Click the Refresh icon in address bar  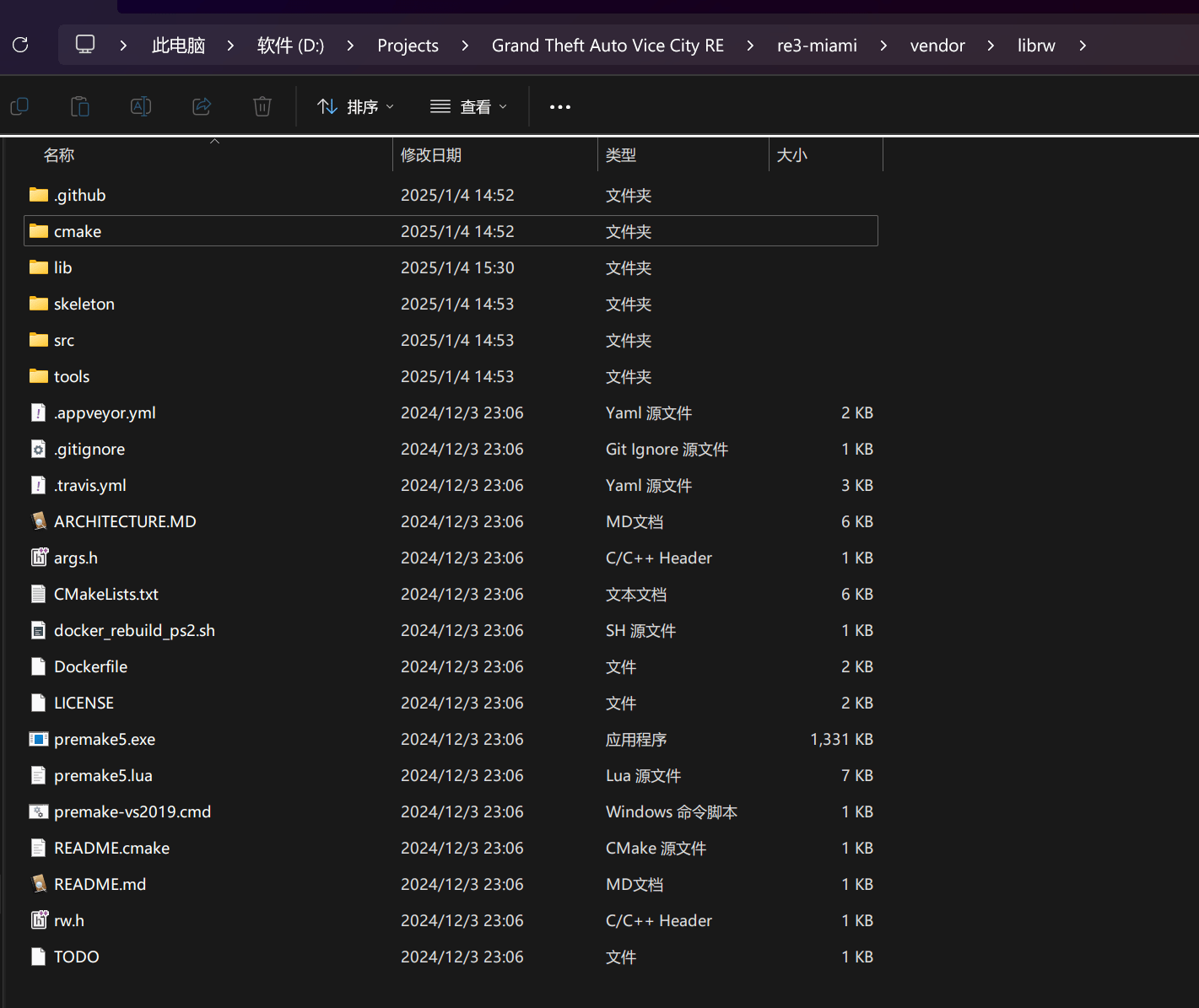point(21,45)
